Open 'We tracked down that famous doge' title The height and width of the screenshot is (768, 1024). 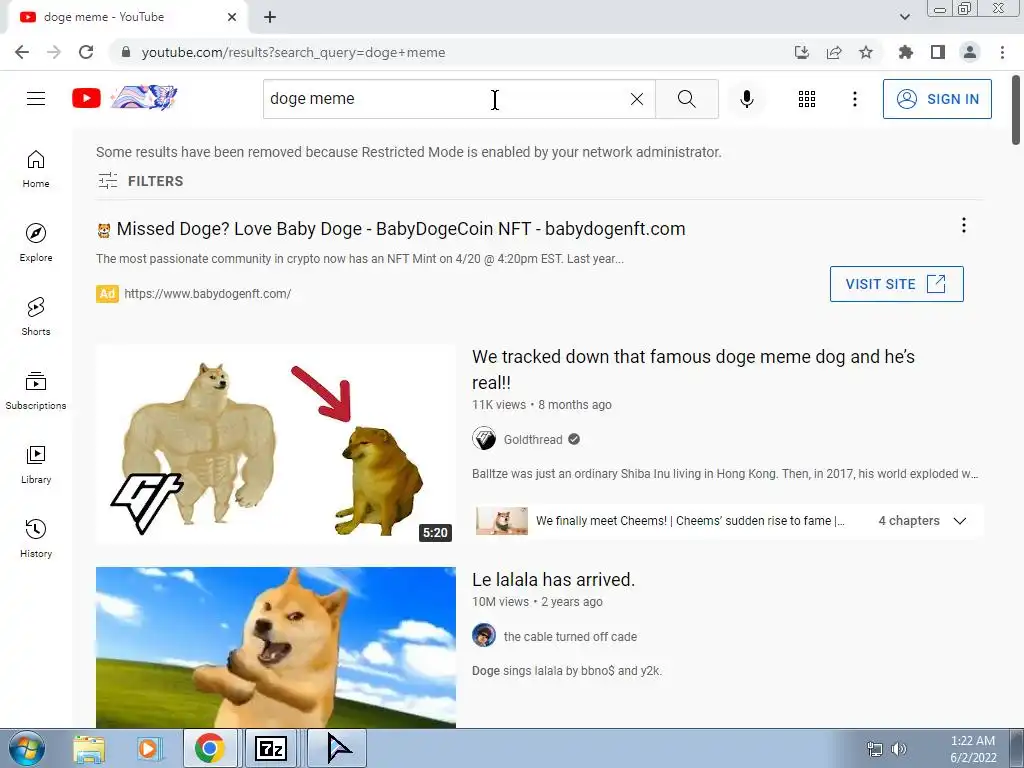click(693, 369)
